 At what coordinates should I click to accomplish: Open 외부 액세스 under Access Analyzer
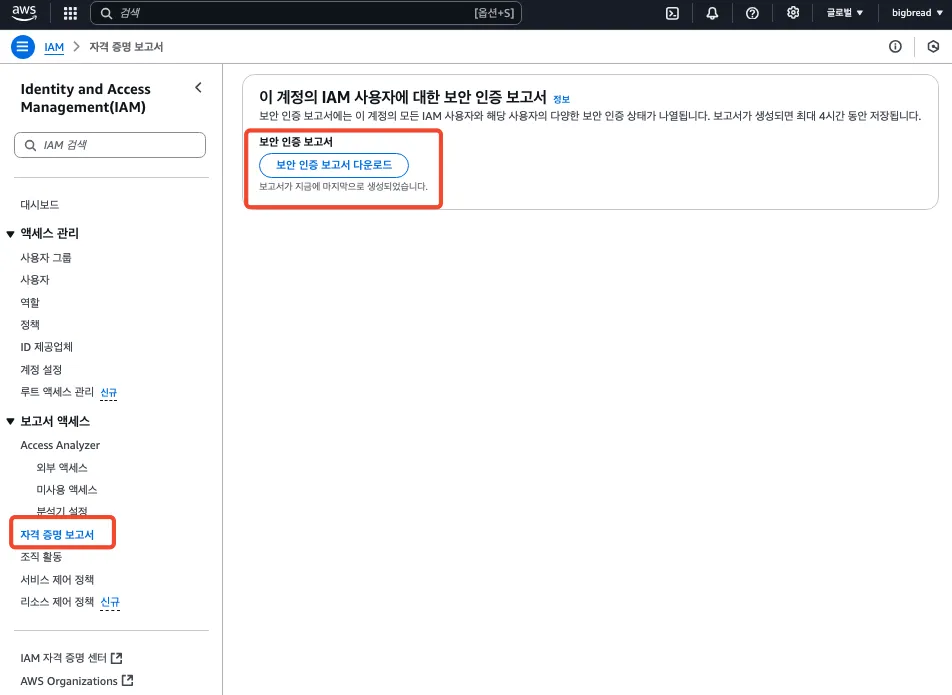[62, 468]
